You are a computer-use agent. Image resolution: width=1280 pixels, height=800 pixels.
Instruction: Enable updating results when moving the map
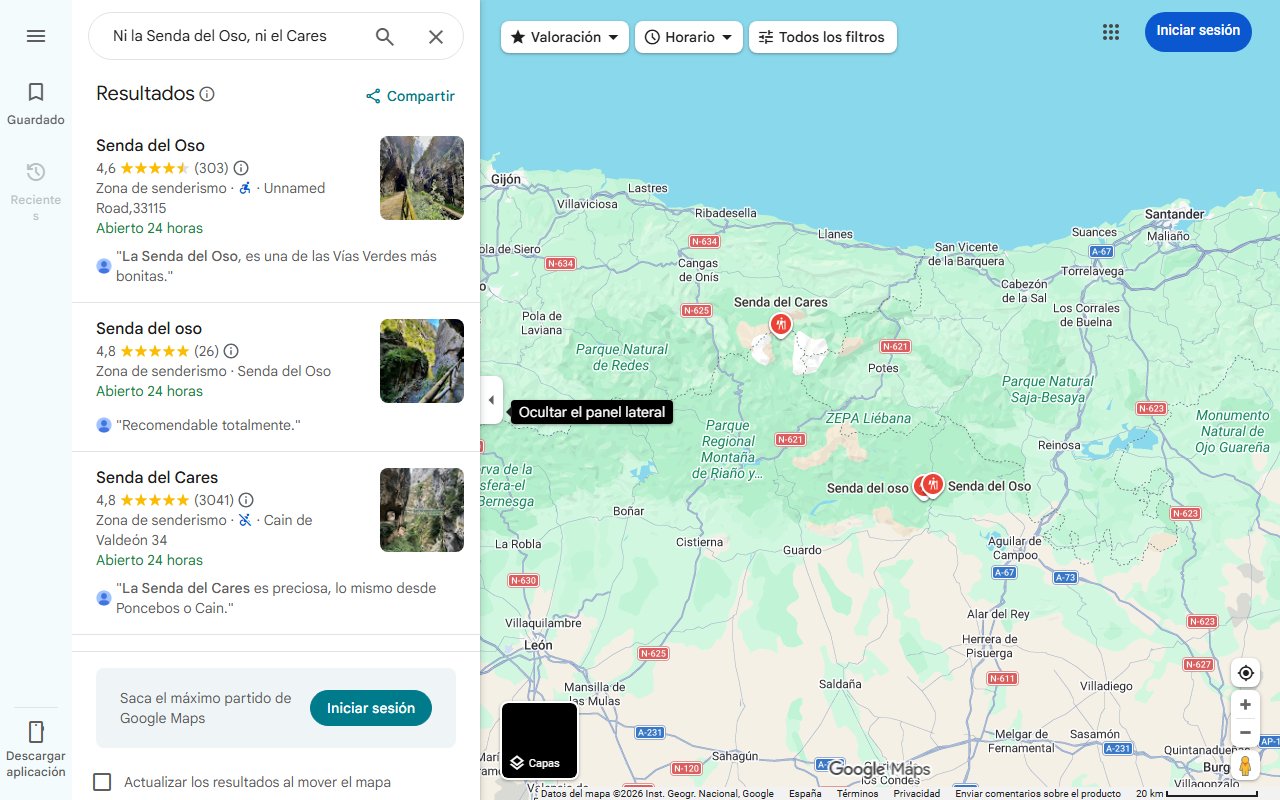coord(103,782)
